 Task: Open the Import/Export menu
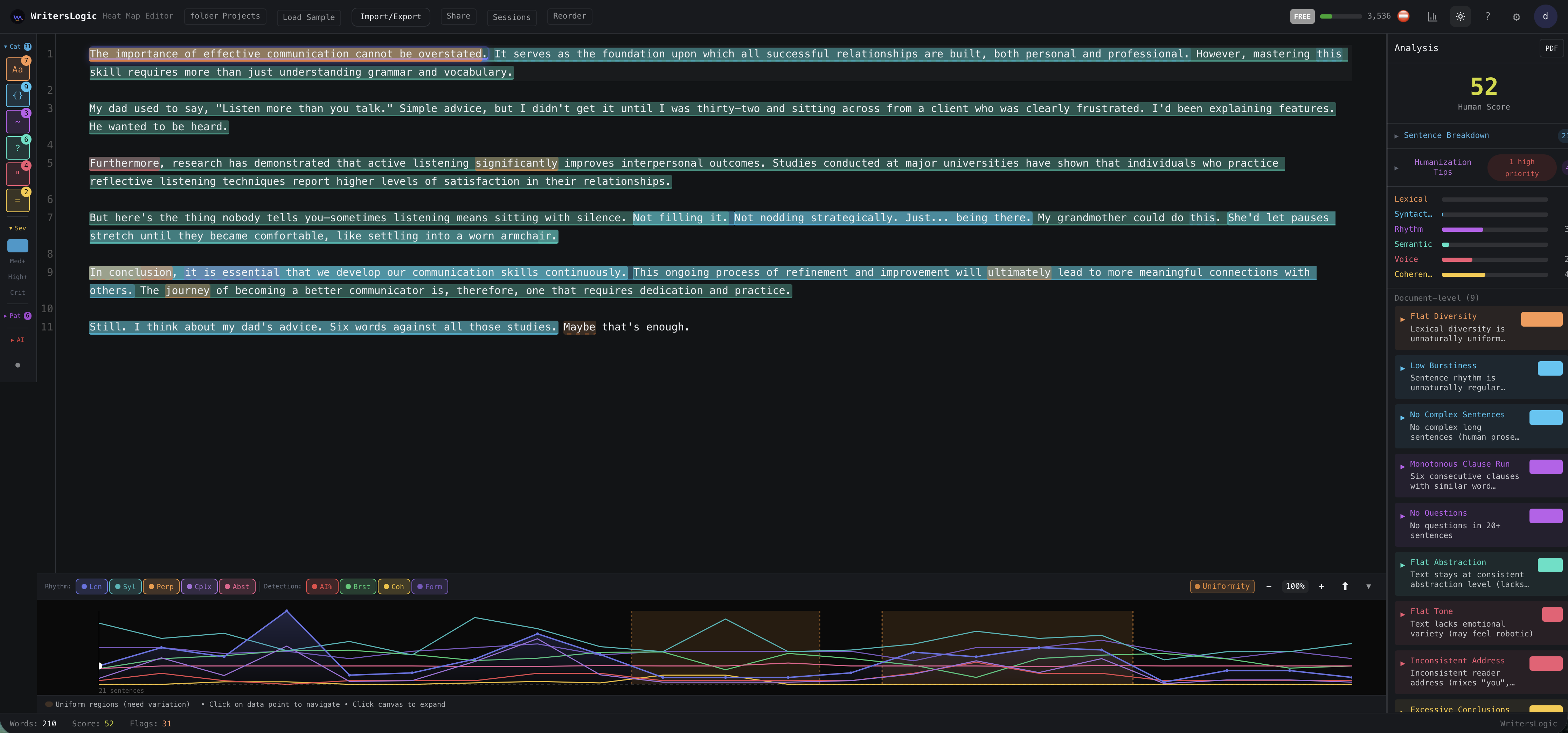pos(390,17)
